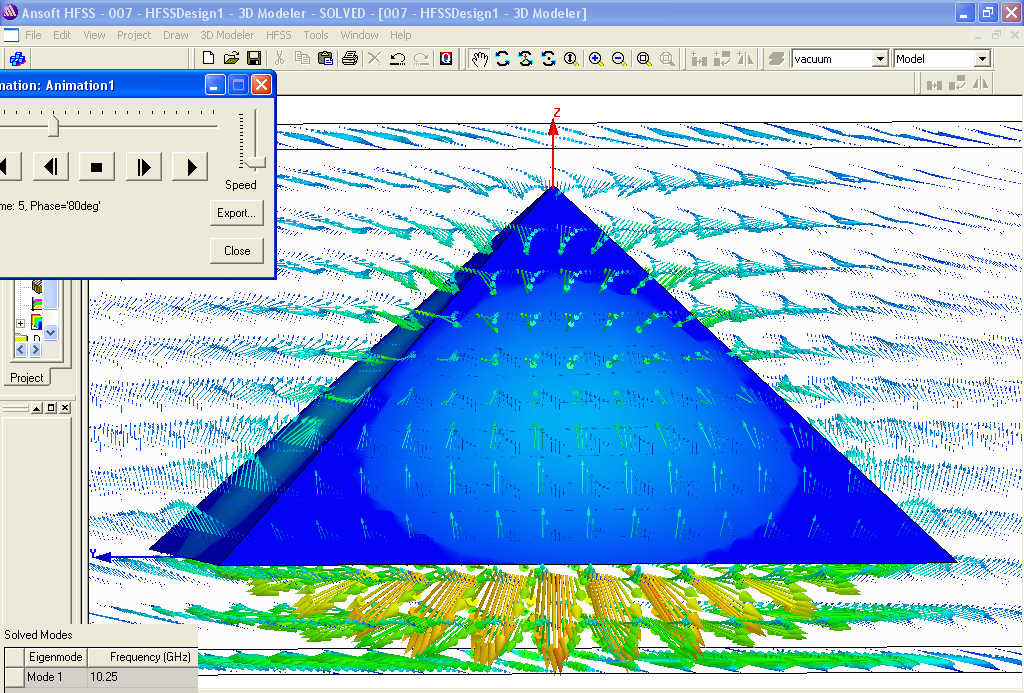Open the Project menu
Image resolution: width=1024 pixels, height=693 pixels.
134,35
